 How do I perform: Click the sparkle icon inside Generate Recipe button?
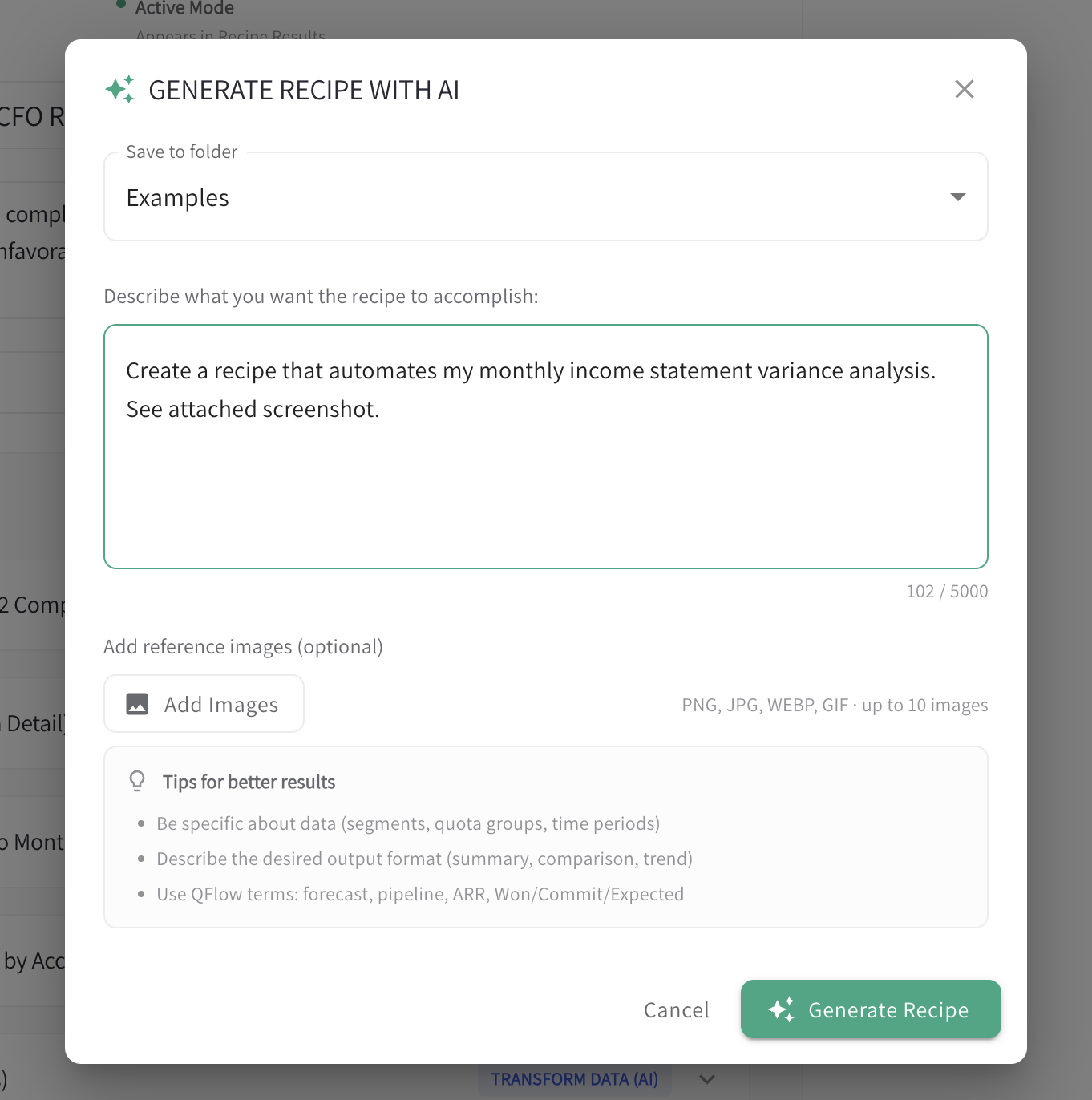tap(783, 1009)
